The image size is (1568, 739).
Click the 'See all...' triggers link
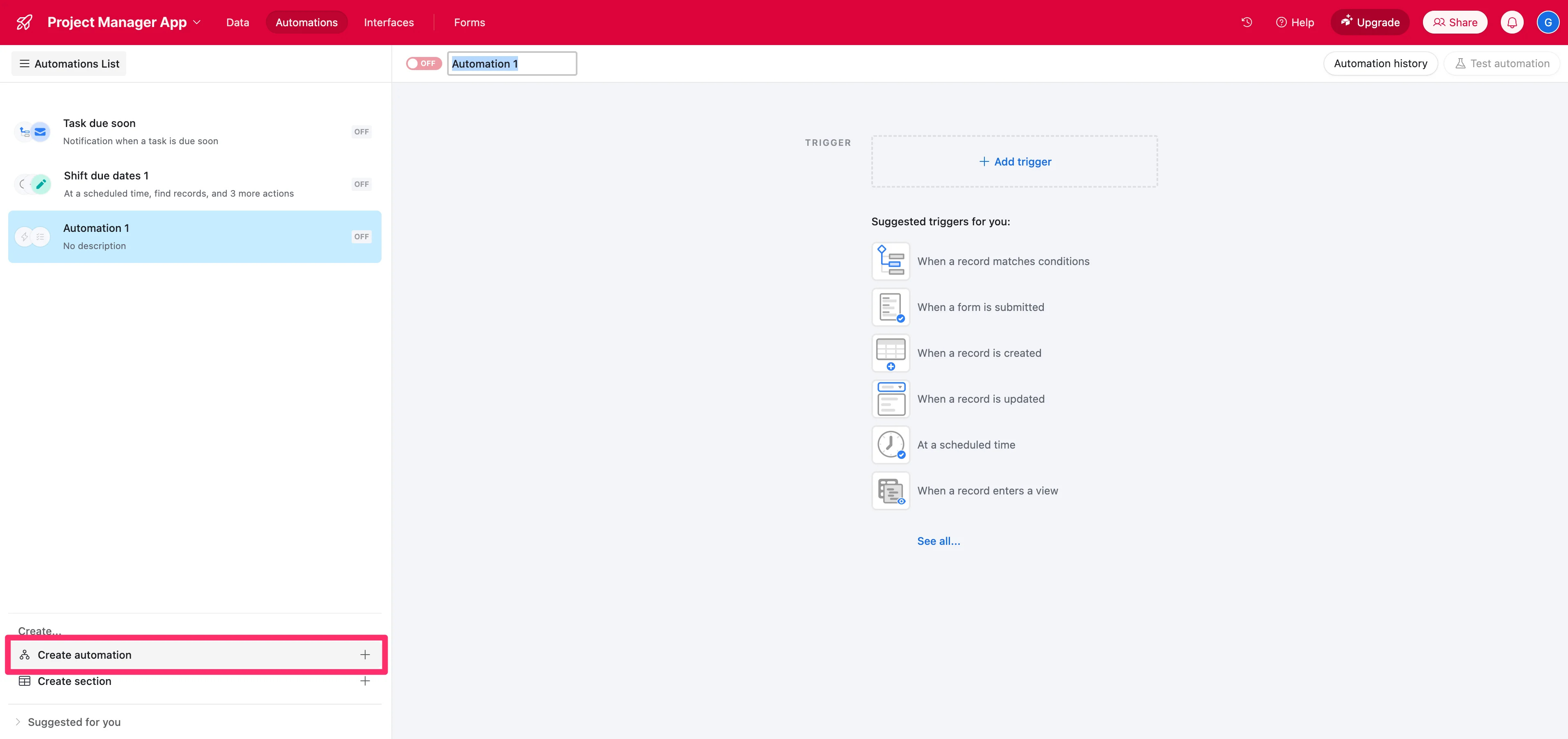[938, 541]
